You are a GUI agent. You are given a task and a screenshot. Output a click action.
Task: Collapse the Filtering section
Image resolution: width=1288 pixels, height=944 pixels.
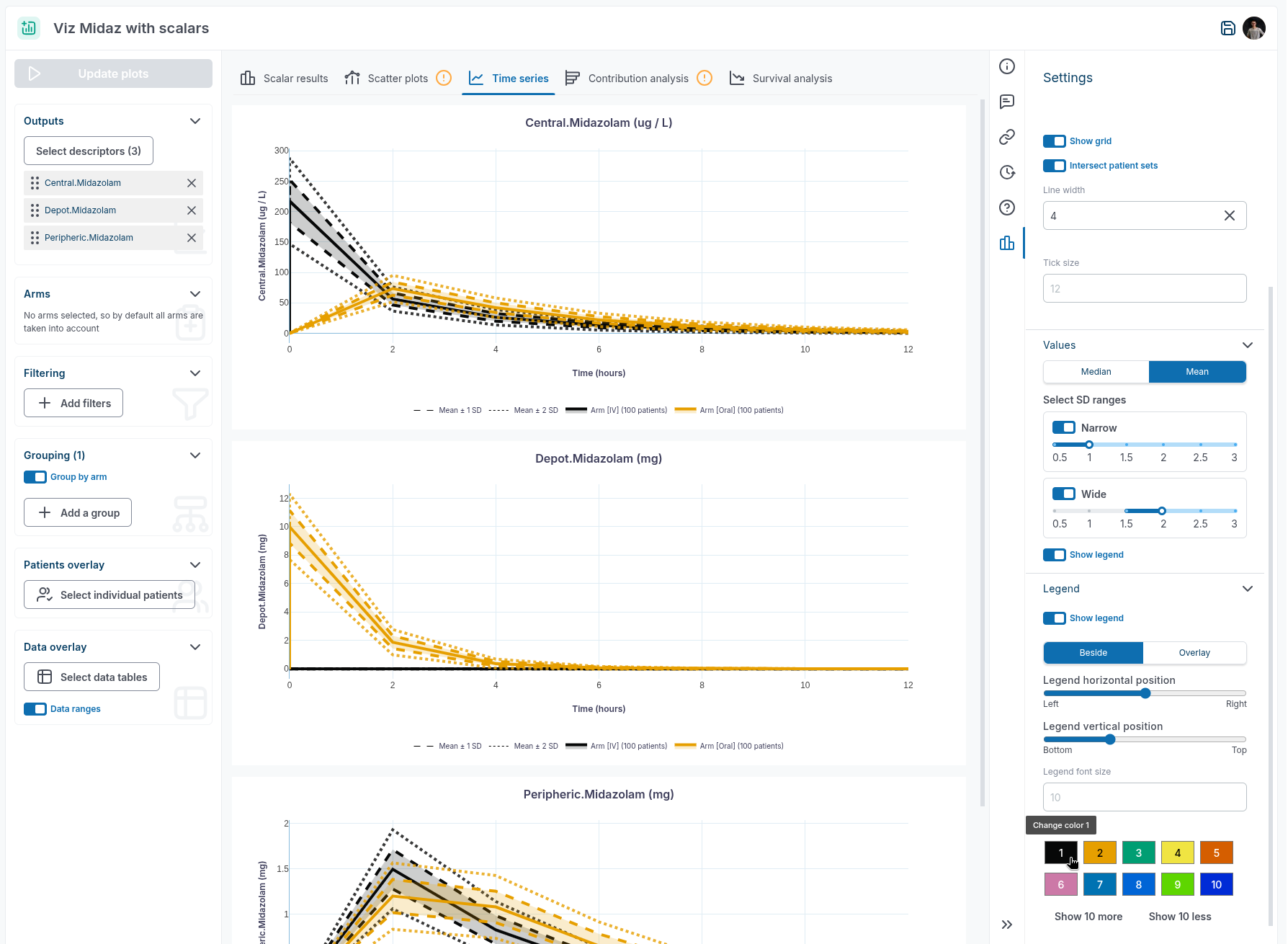[195, 373]
